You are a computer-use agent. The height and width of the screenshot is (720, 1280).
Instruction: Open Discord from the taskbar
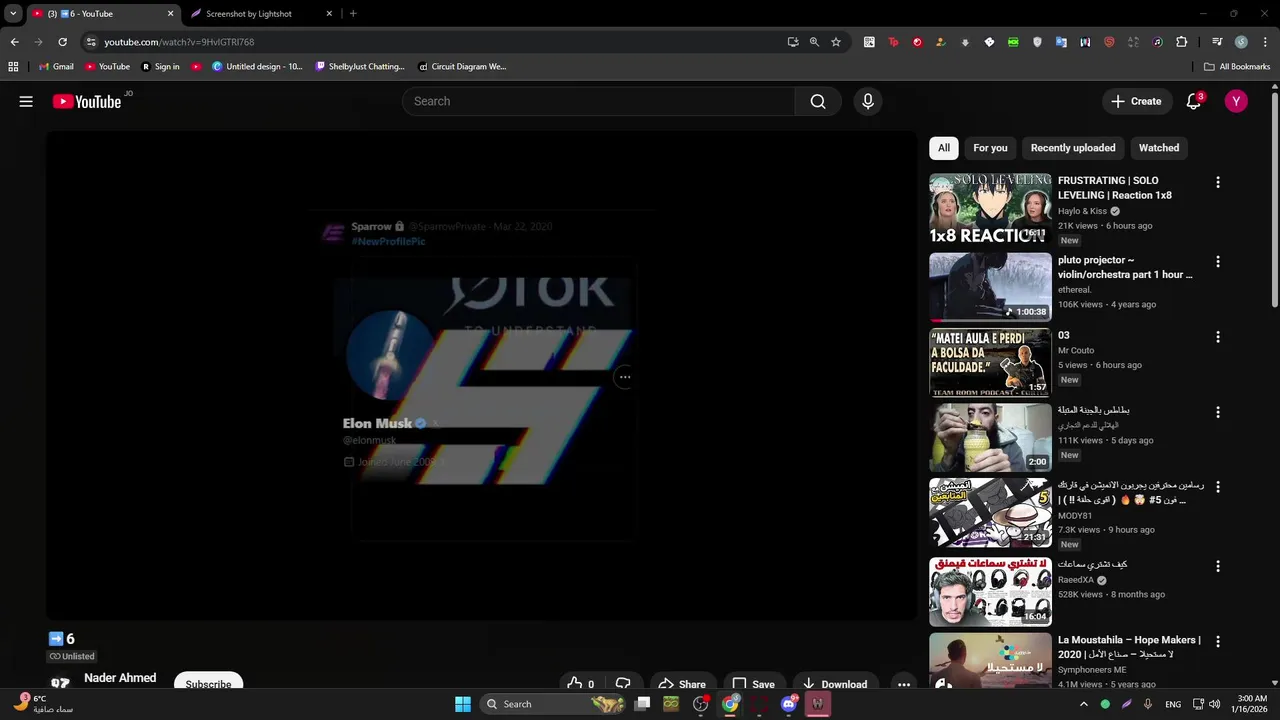coord(789,704)
